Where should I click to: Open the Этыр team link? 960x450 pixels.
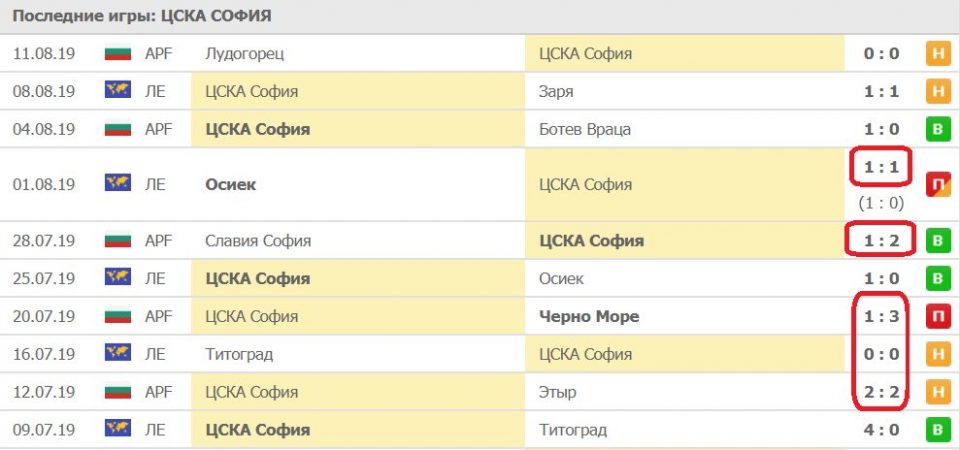[558, 392]
